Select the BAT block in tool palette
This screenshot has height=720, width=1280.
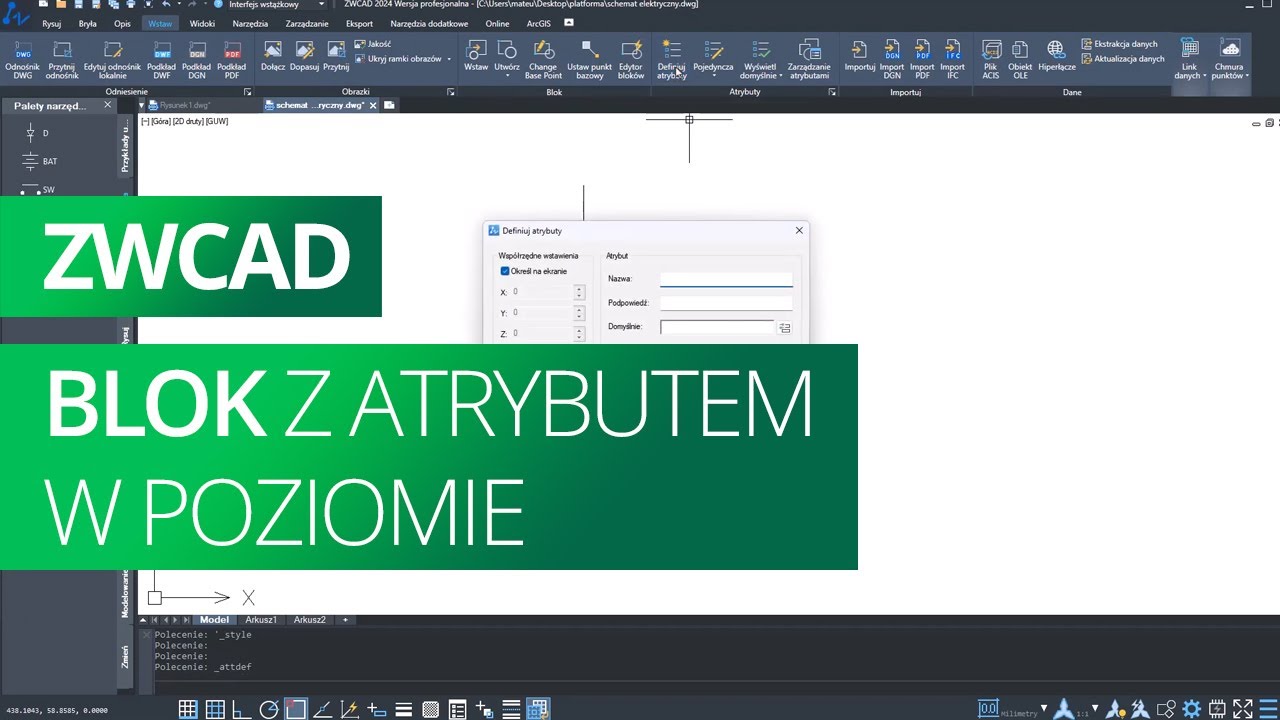pyautogui.click(x=40, y=161)
